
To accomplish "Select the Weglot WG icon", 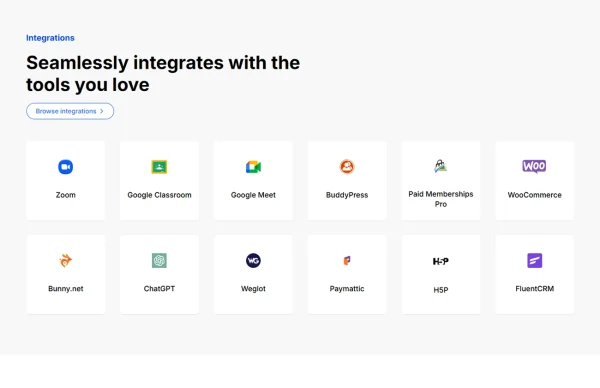I will point(253,261).
